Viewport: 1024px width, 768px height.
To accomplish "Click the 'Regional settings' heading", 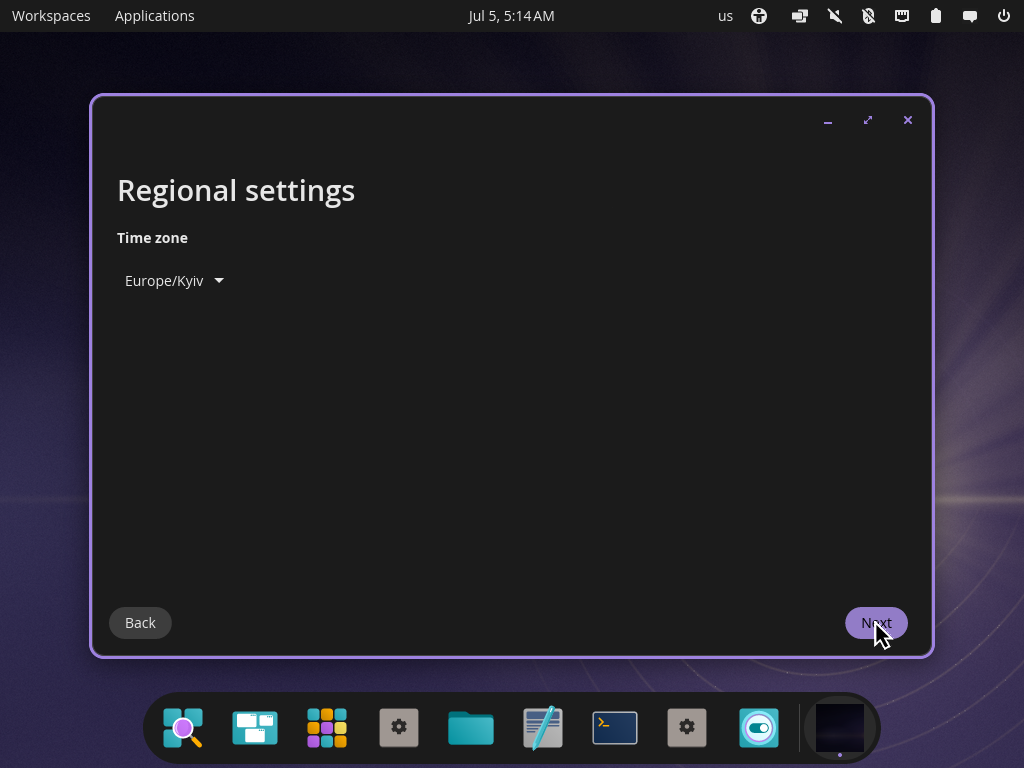I will [236, 191].
